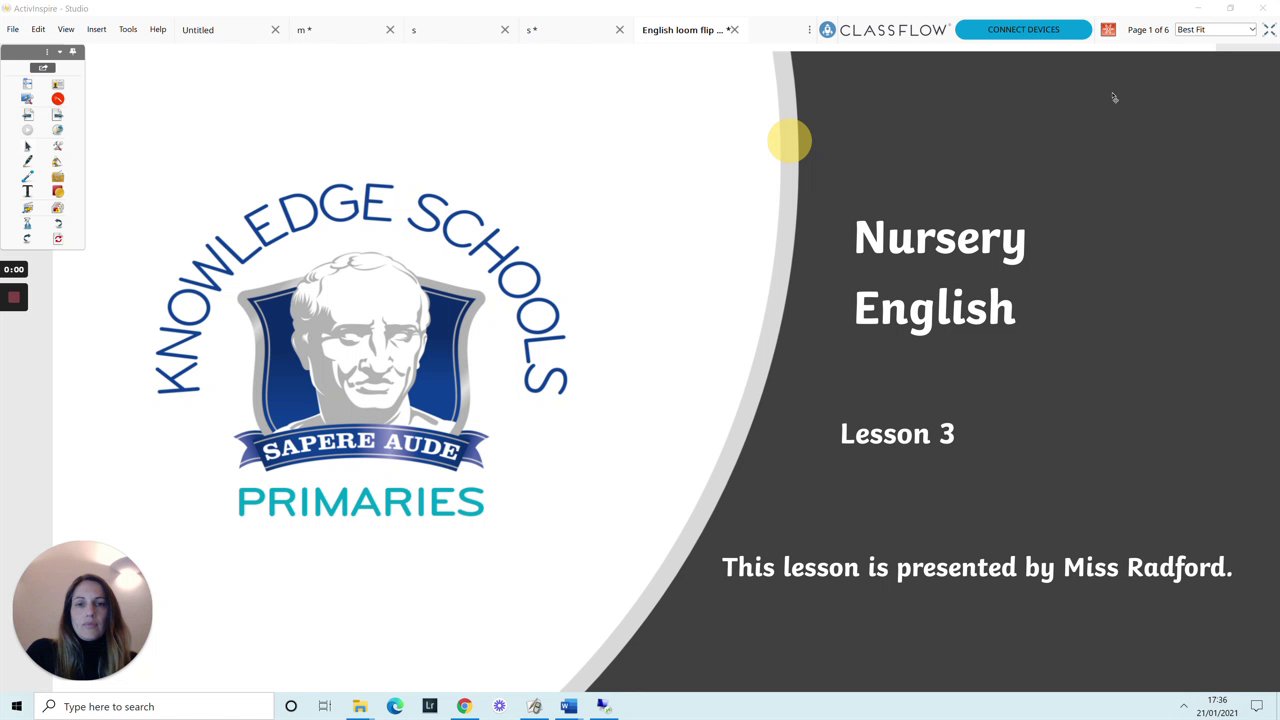This screenshot has height=720, width=1280.
Task: Click the 'Nursery' heading on the slide
Action: (x=940, y=240)
